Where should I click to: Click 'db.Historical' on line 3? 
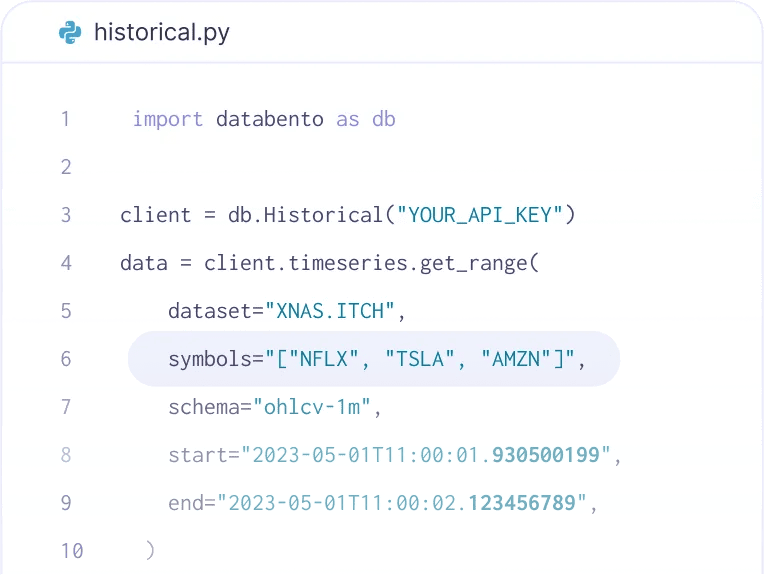coord(306,215)
